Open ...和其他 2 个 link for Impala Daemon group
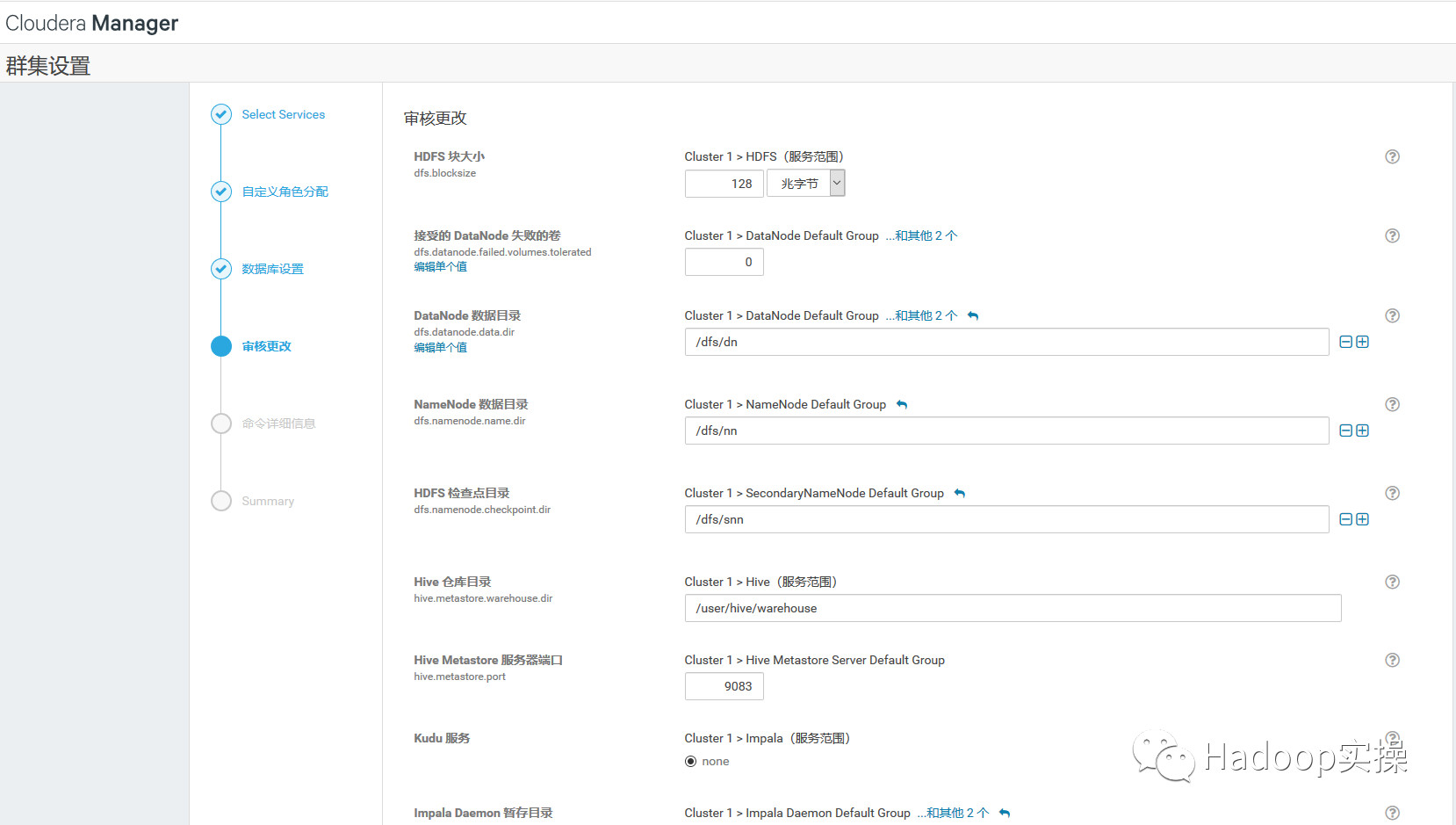The width and height of the screenshot is (1456, 825). coord(953,813)
